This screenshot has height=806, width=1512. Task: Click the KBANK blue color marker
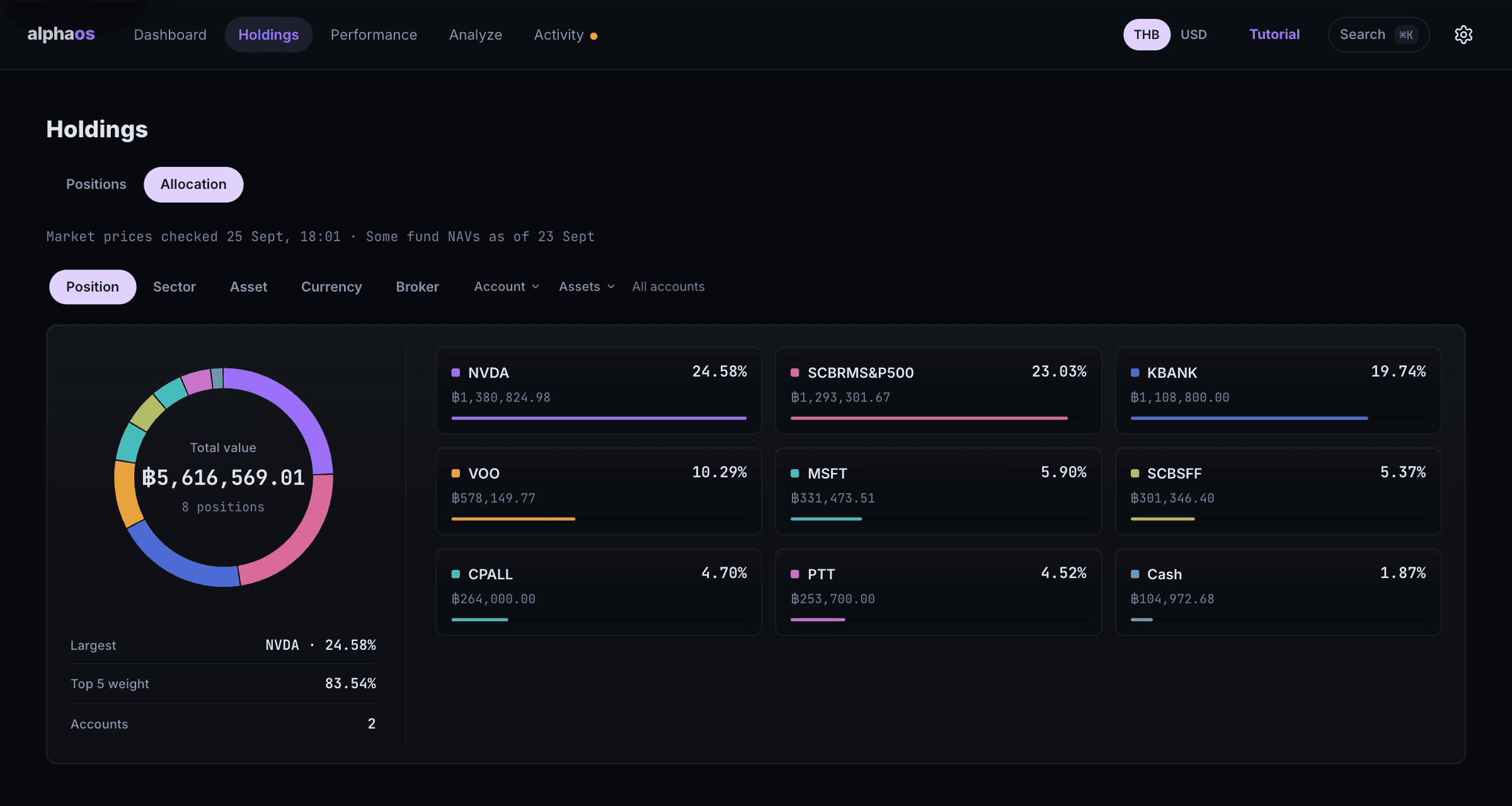click(1135, 373)
